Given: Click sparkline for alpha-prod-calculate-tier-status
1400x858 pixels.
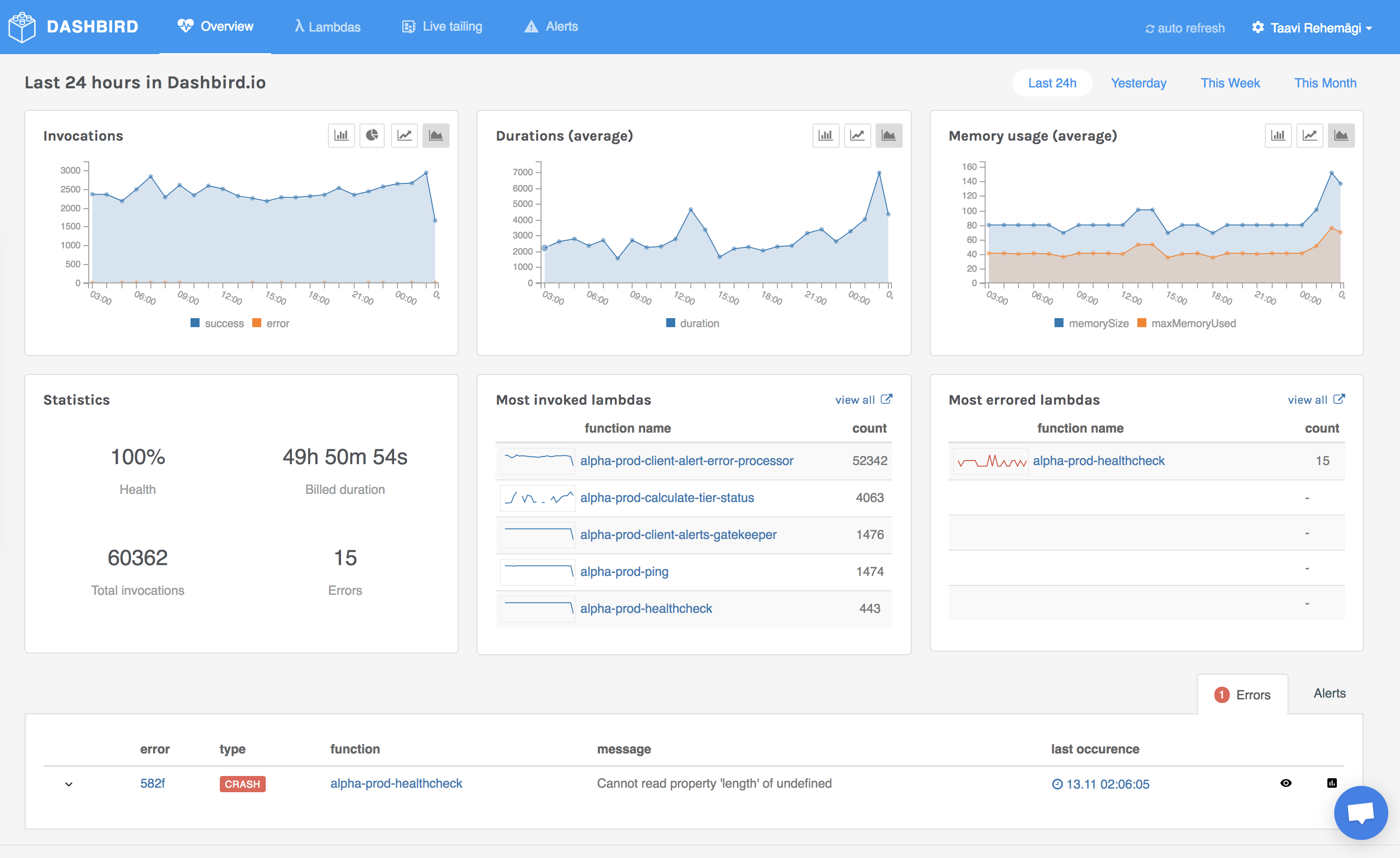Looking at the screenshot, I should pos(537,498).
